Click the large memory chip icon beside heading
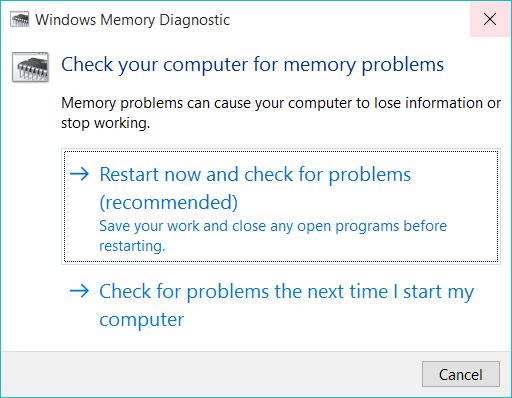 pos(30,67)
